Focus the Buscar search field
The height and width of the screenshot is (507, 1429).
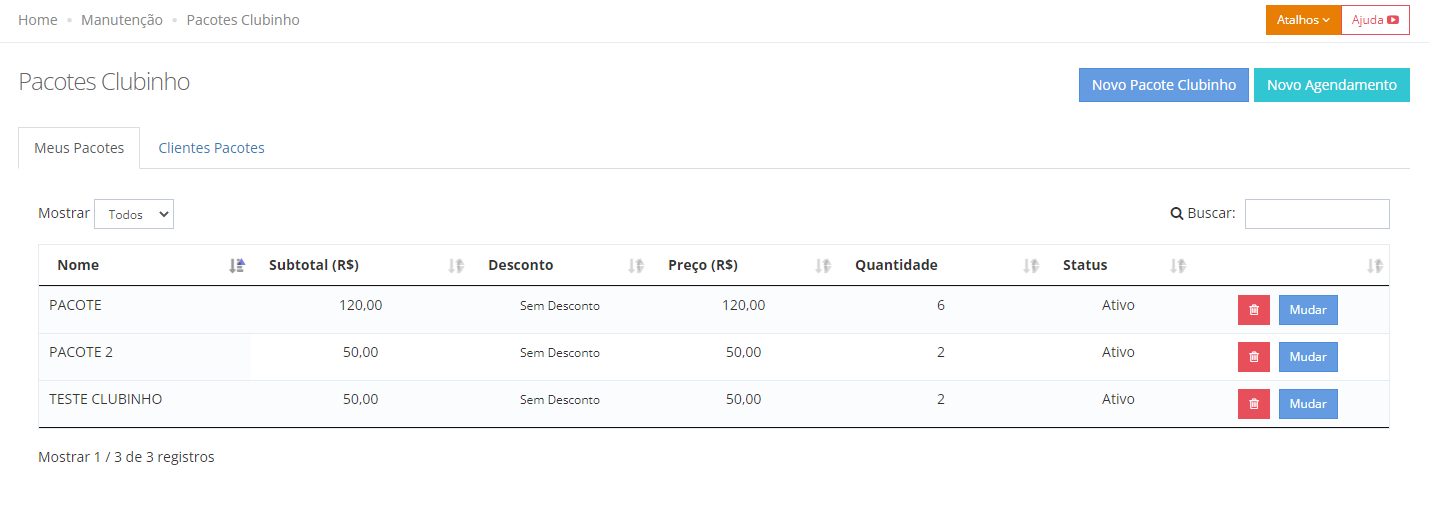[1317, 214]
